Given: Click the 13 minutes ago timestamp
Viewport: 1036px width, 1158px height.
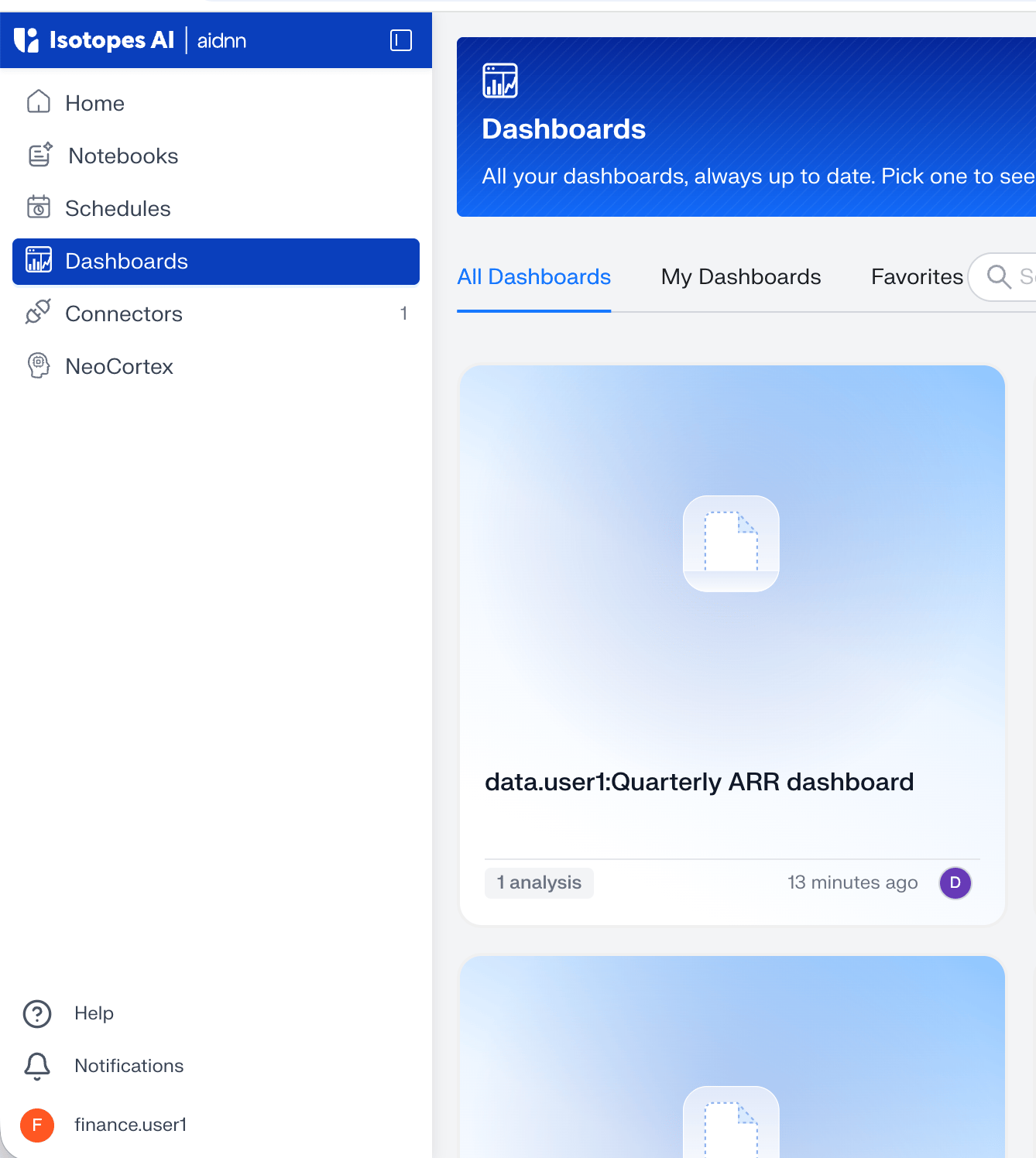Looking at the screenshot, I should point(852,882).
